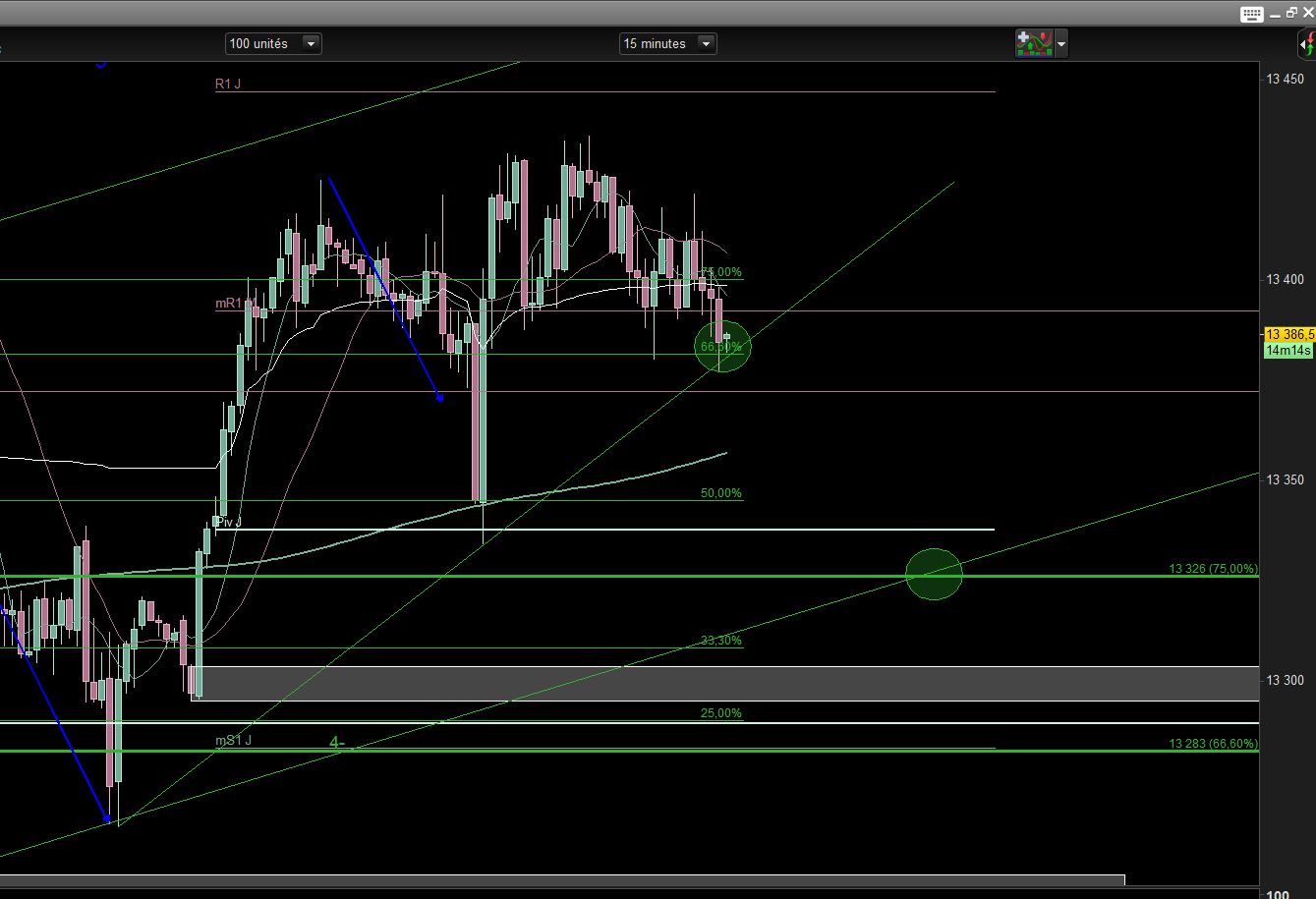
Task: Click the 25,00% retracement label
Action: (721, 713)
